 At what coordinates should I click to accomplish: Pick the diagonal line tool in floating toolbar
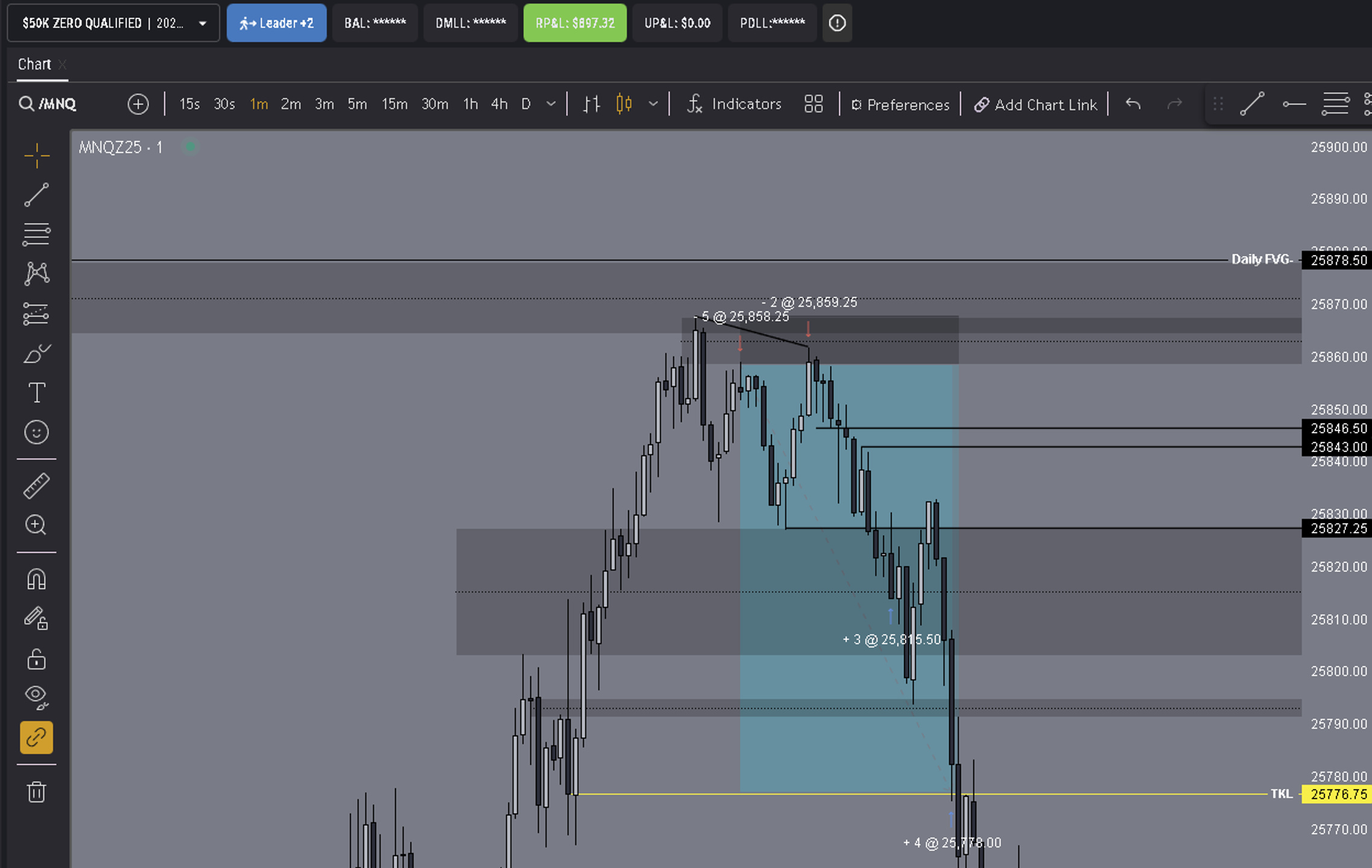(x=1252, y=104)
